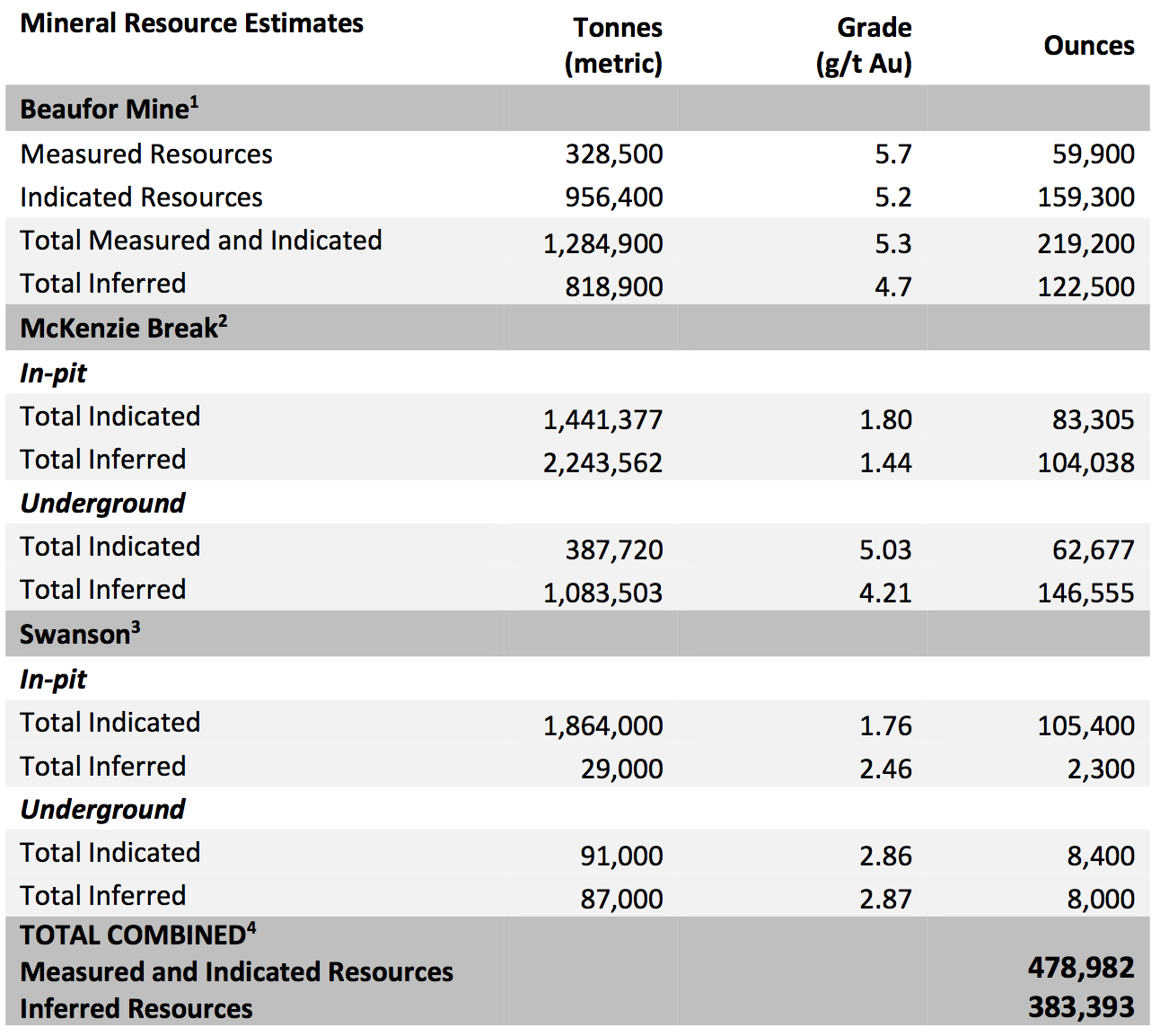Click the 328,500 tonnes cell
The height and width of the screenshot is (1036, 1160).
614,154
